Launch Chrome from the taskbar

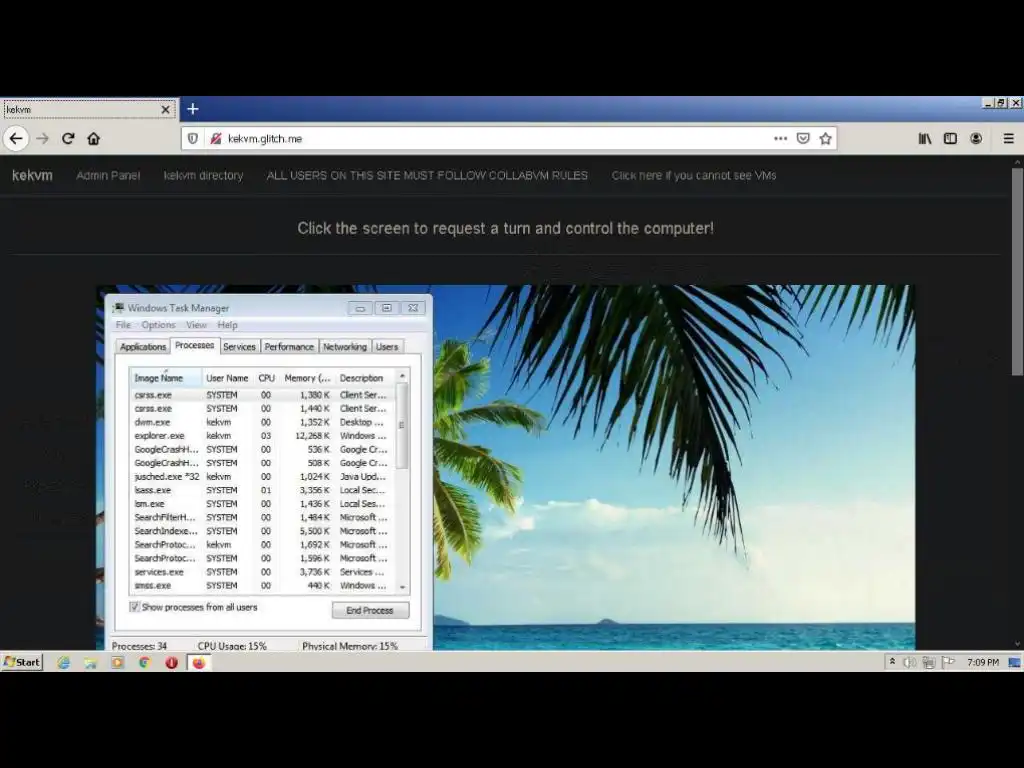[x=144, y=662]
